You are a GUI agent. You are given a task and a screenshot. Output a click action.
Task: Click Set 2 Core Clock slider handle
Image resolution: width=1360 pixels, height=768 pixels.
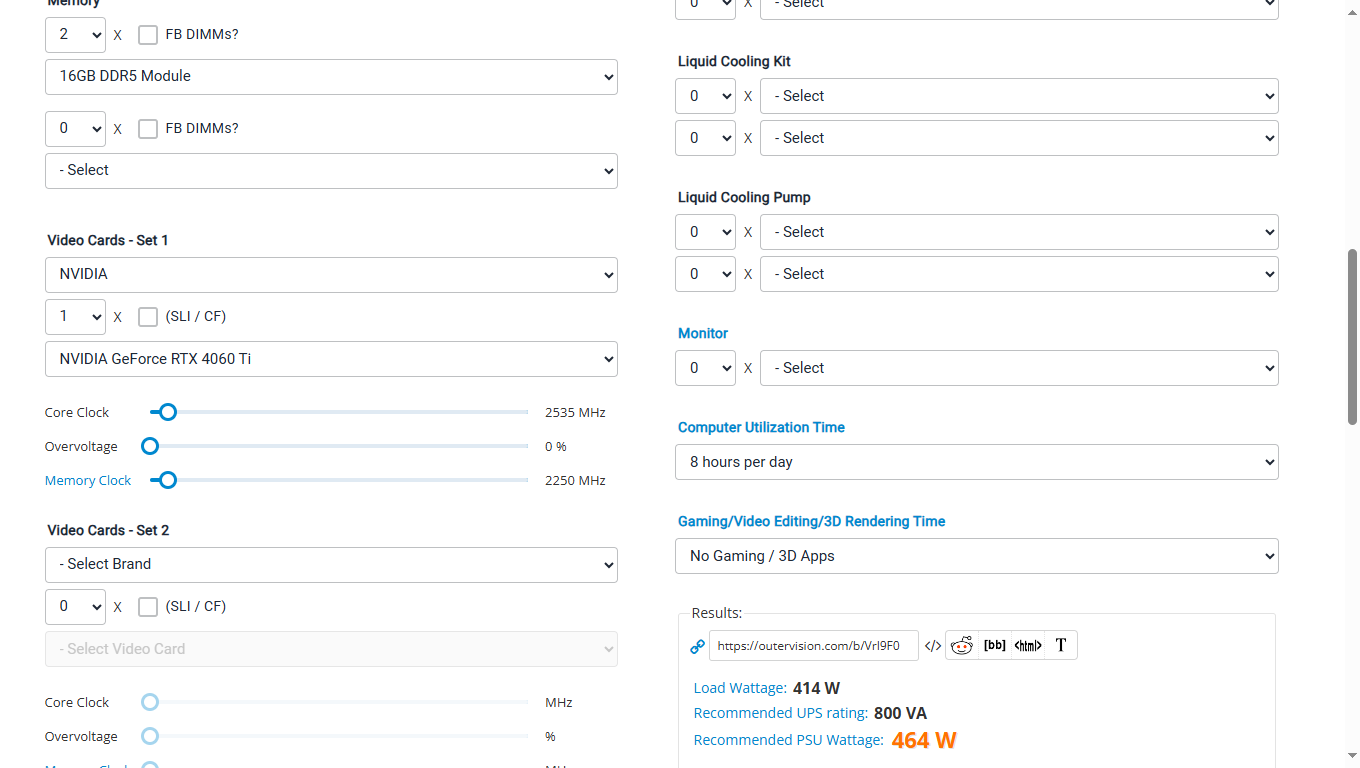[x=150, y=702]
